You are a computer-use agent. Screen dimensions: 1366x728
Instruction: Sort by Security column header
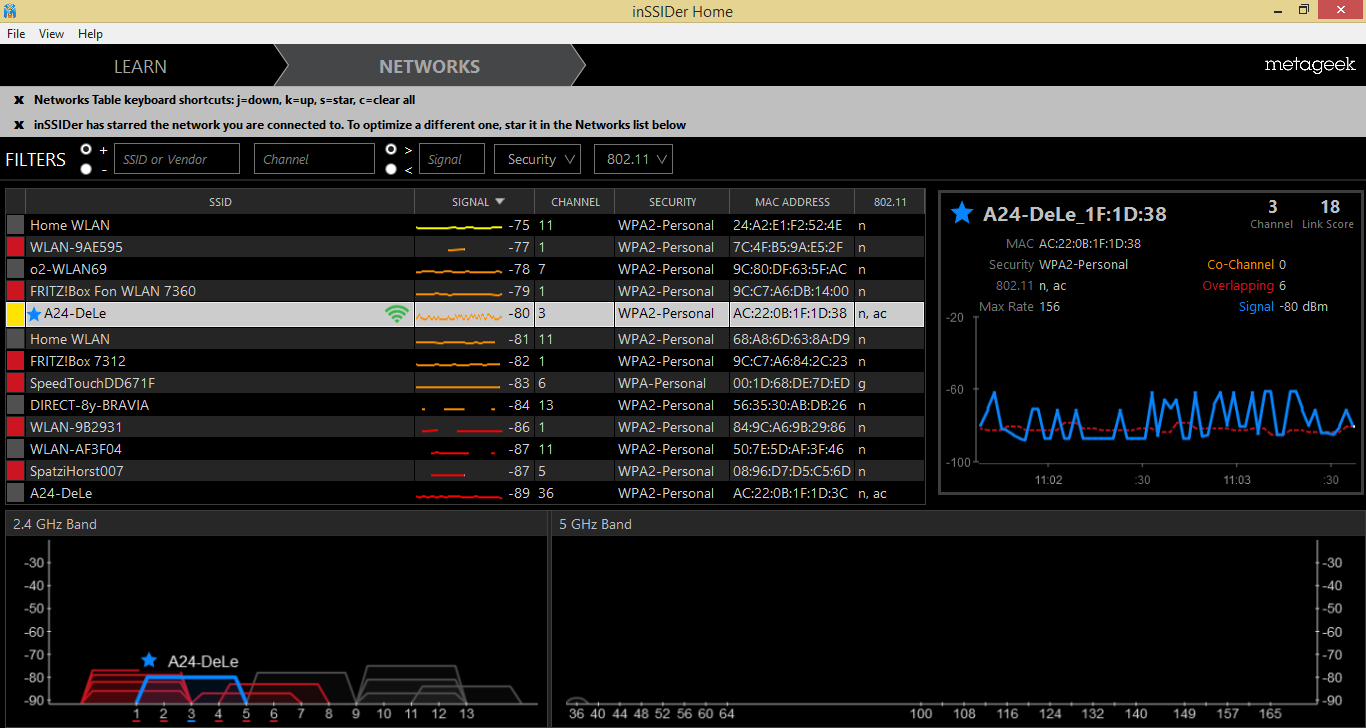672,202
